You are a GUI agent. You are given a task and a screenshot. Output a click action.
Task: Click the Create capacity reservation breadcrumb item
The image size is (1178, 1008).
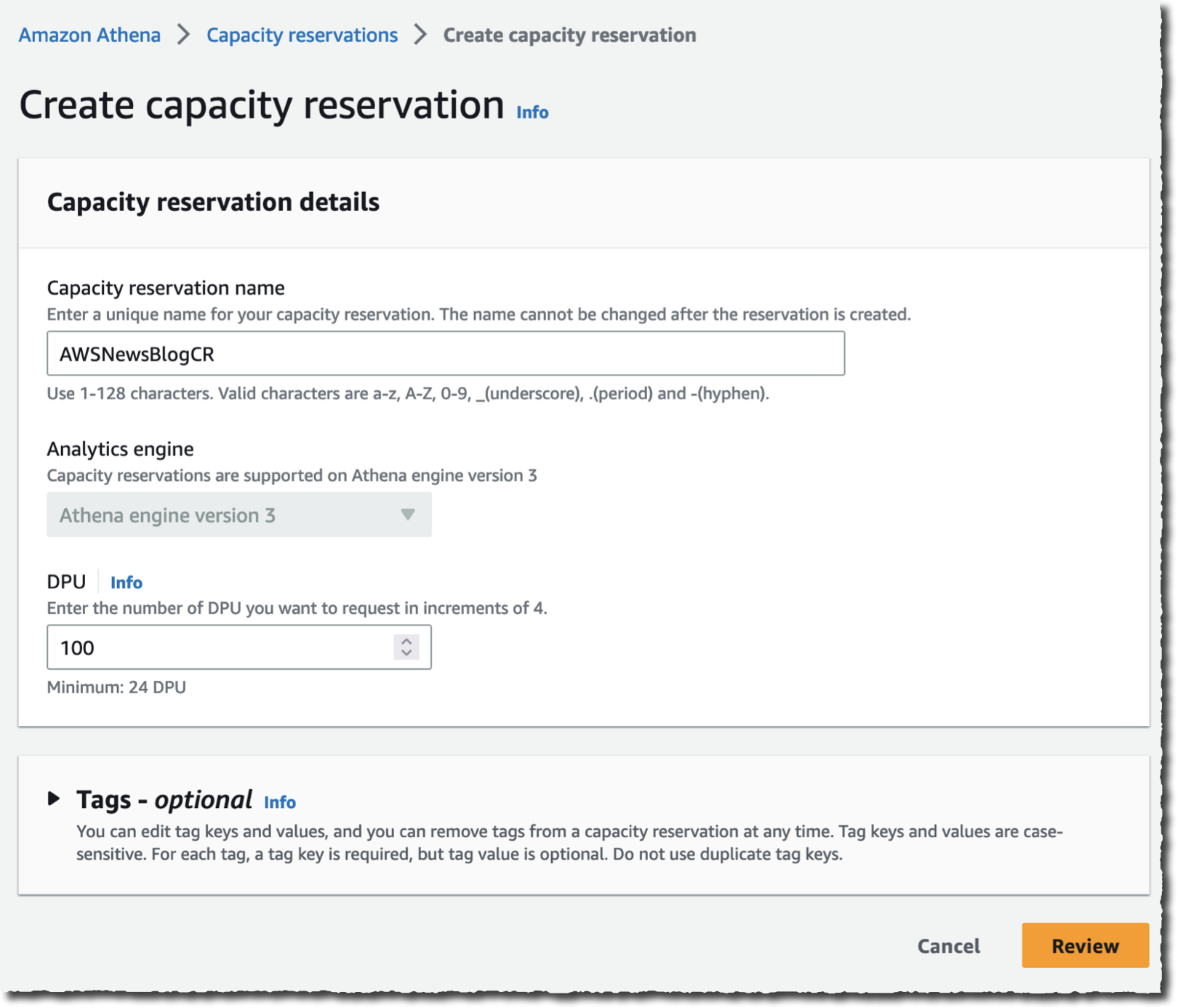(x=569, y=35)
